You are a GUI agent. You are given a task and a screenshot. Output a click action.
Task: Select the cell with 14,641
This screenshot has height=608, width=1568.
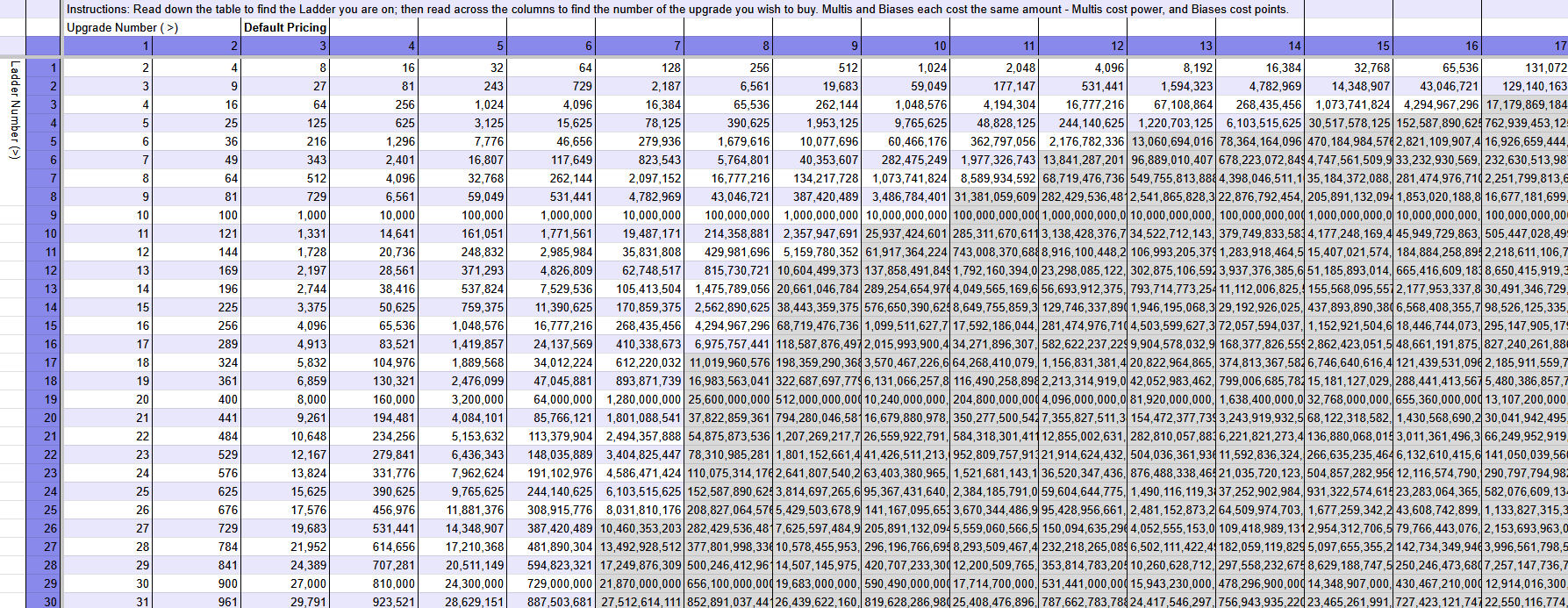(374, 233)
